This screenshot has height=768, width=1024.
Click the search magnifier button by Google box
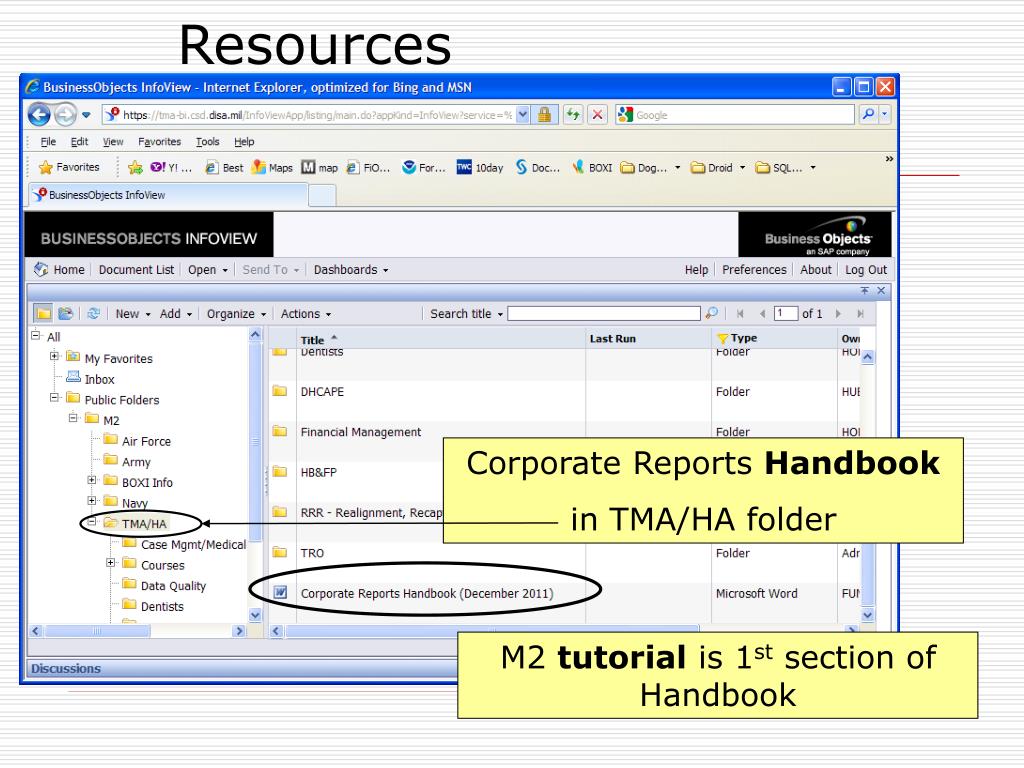click(868, 115)
